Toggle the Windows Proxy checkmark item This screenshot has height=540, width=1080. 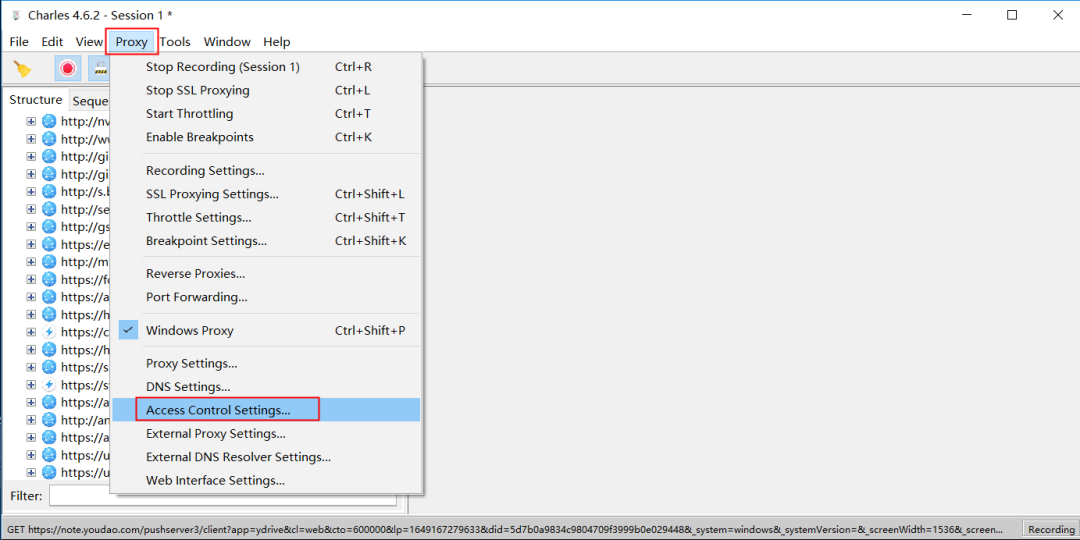pyautogui.click(x=265, y=331)
